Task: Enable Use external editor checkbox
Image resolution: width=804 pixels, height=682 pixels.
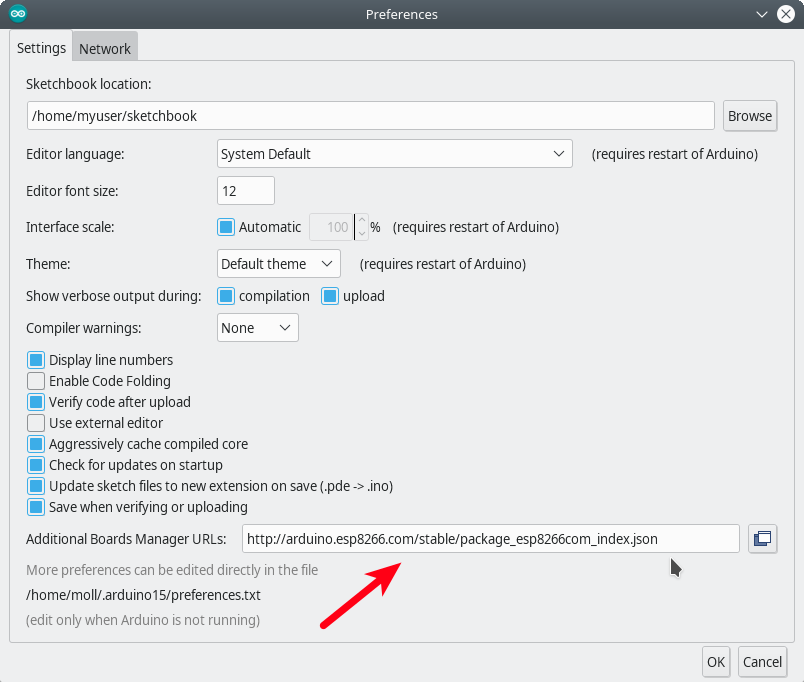Action: [36, 423]
